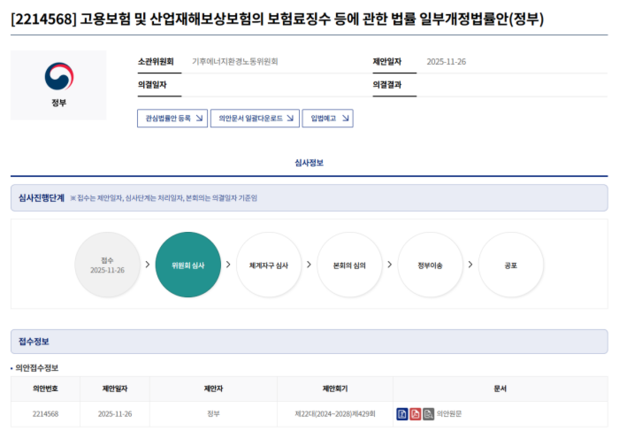
Task: Select the 본회의 심의 stage circle
Action: (x=349, y=265)
